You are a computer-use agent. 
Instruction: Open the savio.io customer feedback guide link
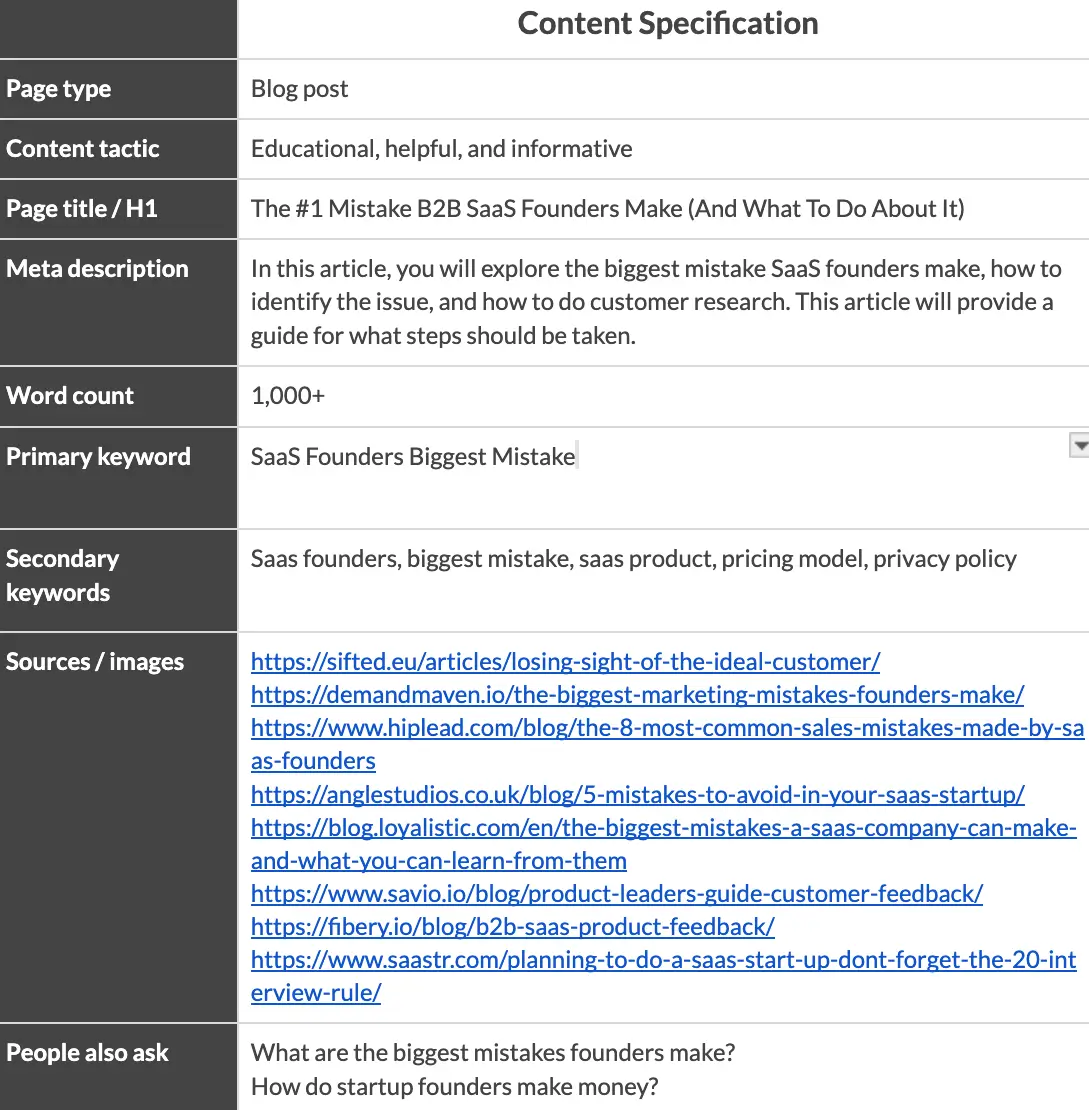tap(616, 894)
